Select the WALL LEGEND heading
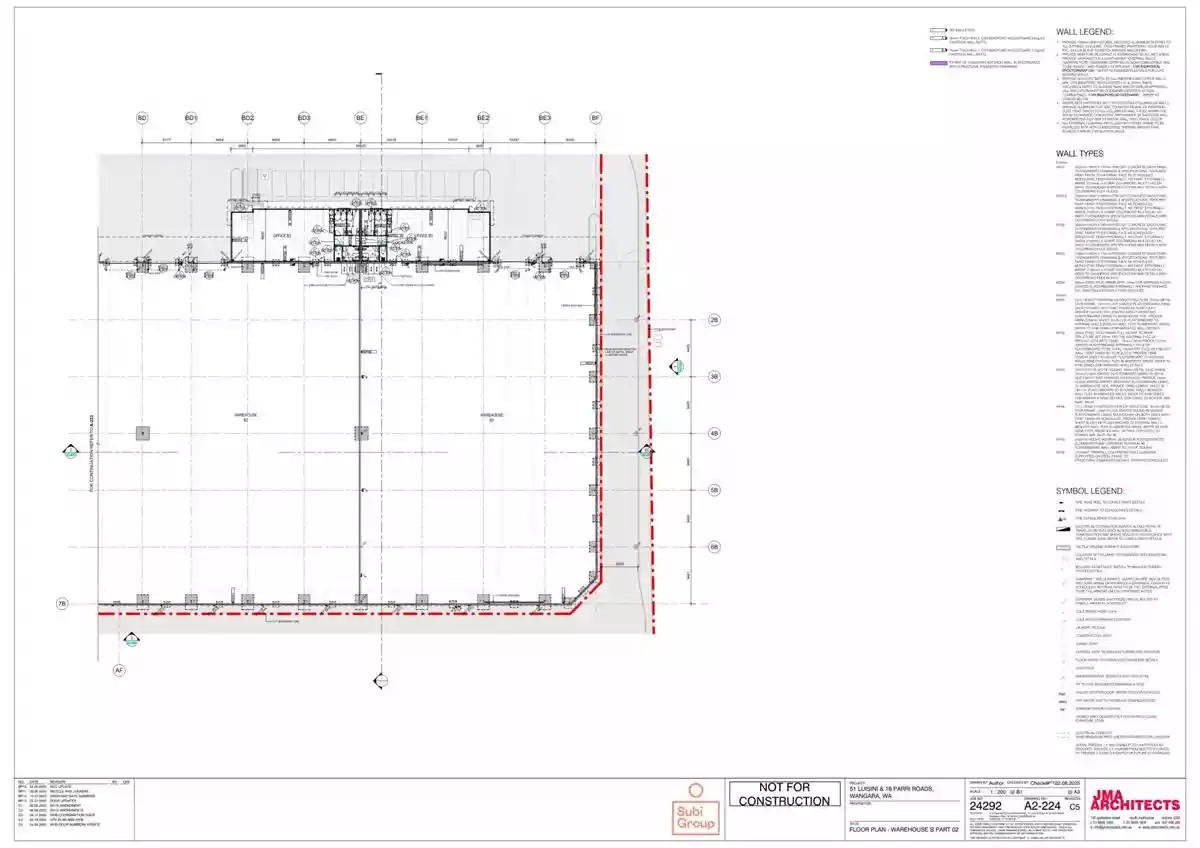 click(1087, 32)
